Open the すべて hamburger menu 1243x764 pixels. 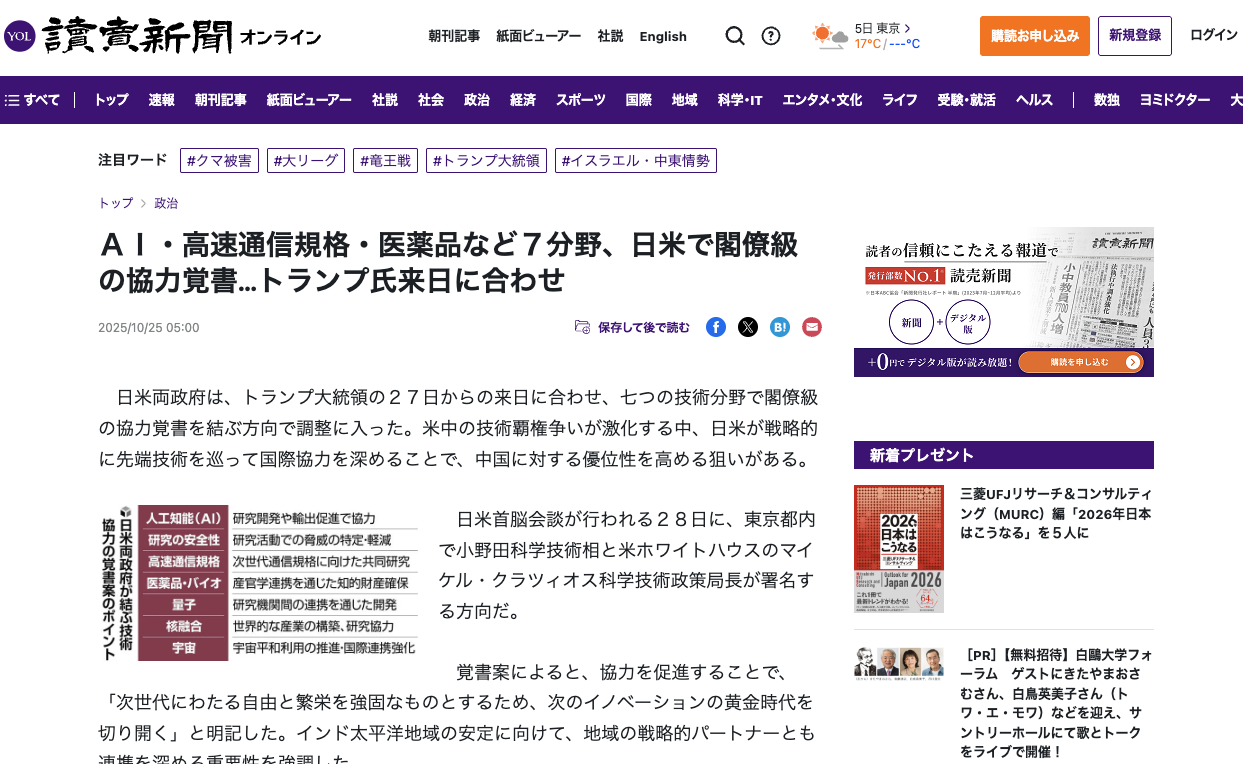point(33,100)
